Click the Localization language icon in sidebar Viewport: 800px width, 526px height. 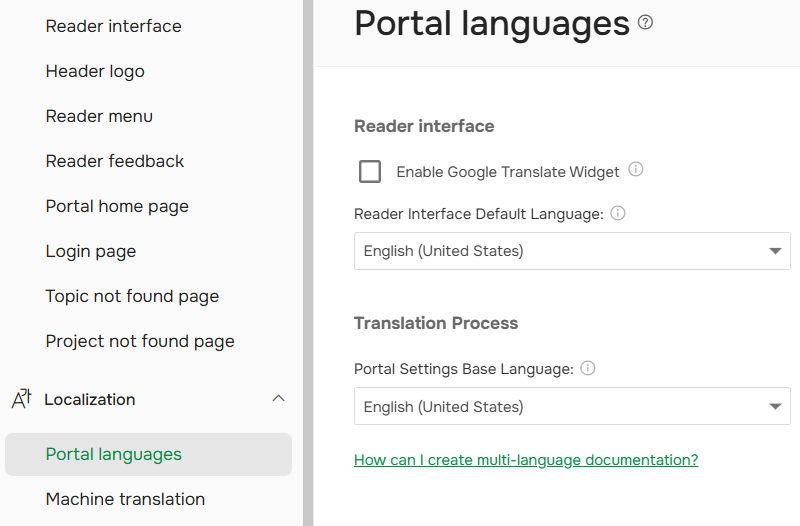pyautogui.click(x=21, y=398)
